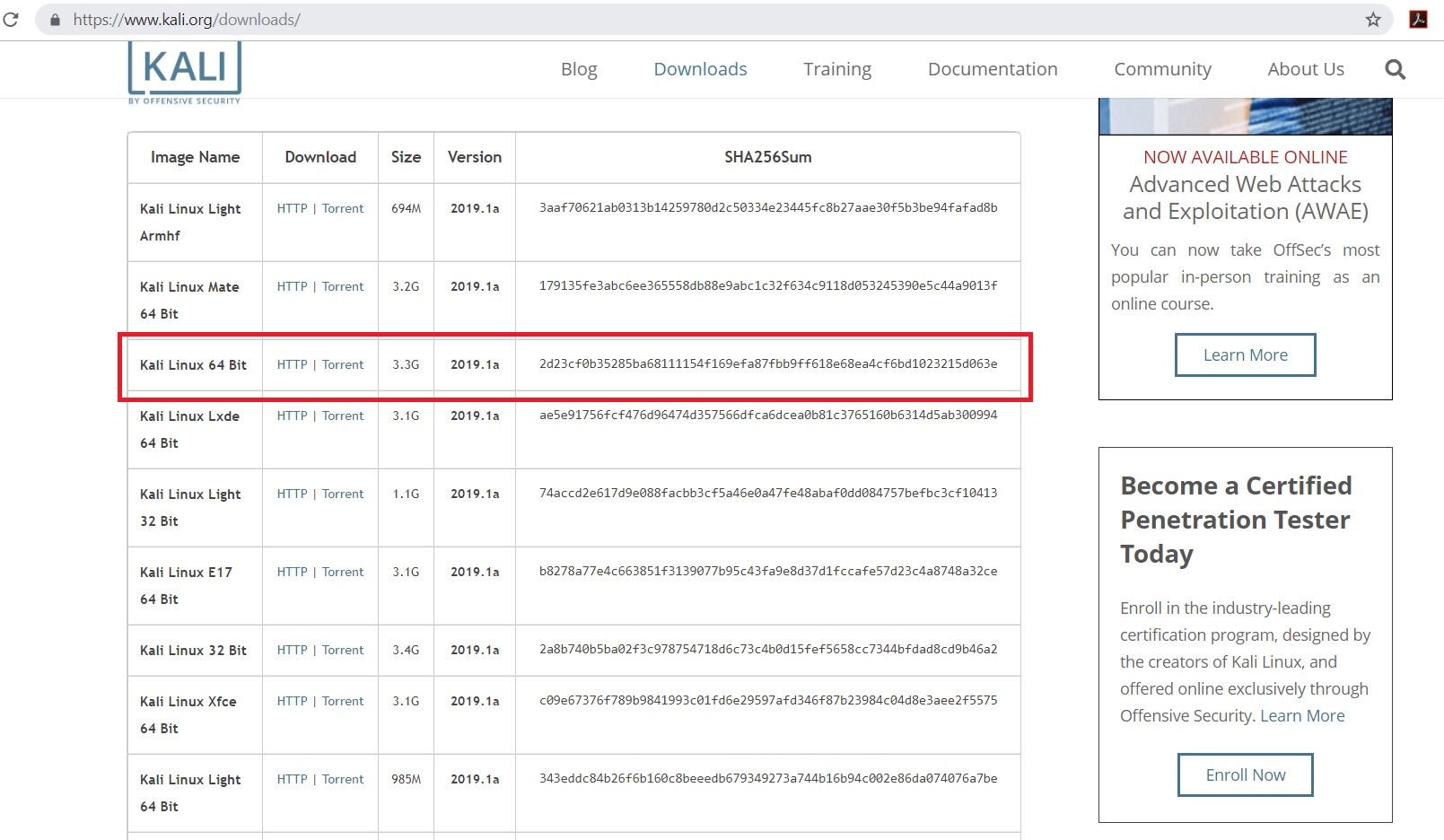Download Kali Linux Mate 64 Bit via HTTP

pyautogui.click(x=292, y=286)
